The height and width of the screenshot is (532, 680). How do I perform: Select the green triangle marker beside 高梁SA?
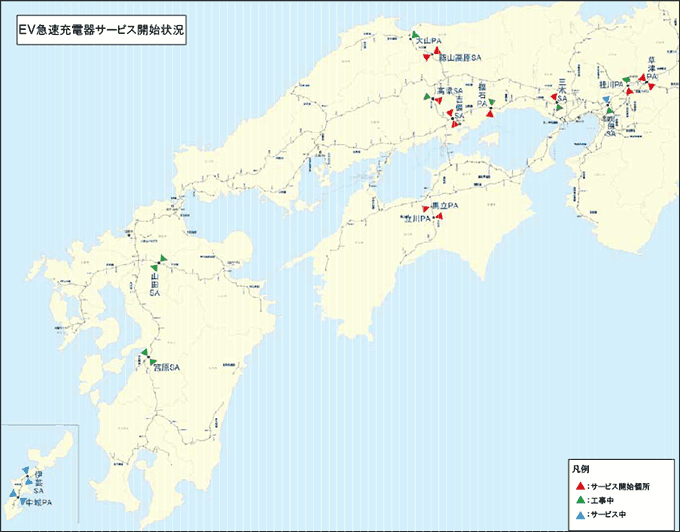click(427, 96)
